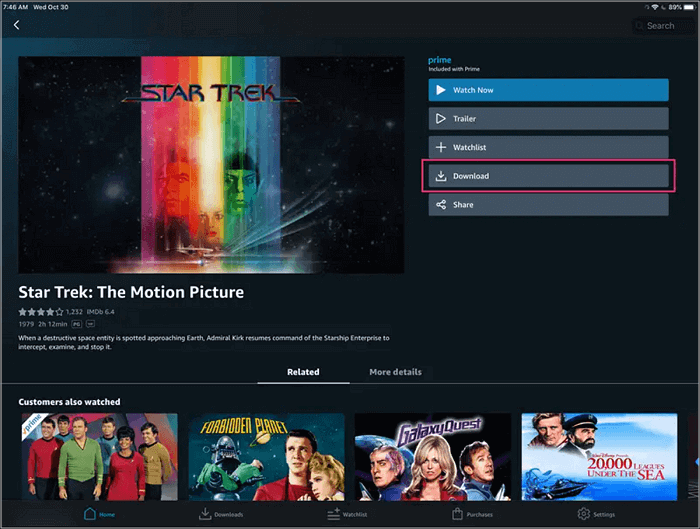Click the PG rating badge
The image size is (700, 529).
(77, 324)
